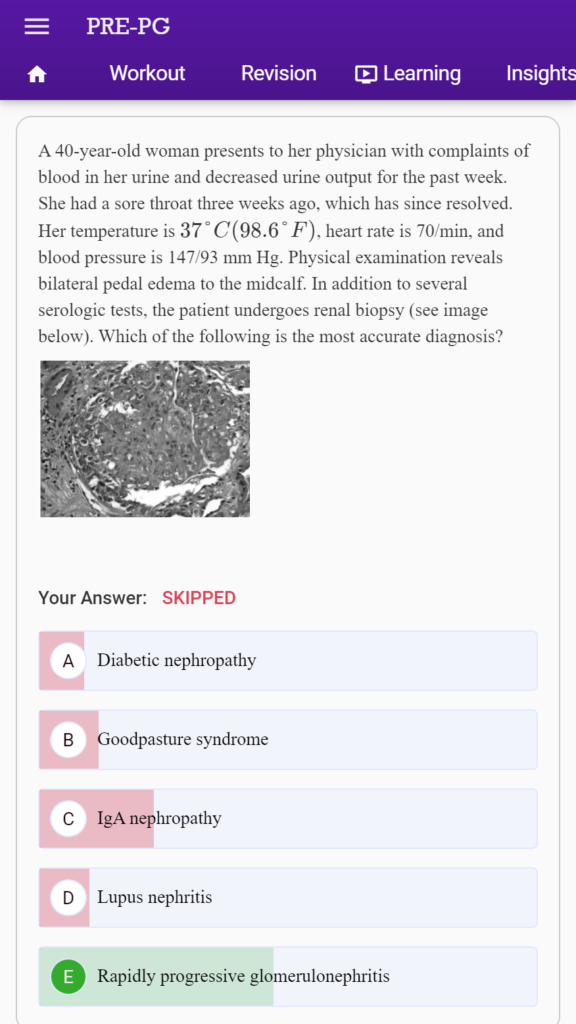Screen dimensions: 576x1024
Task: Choose IgA nephropathy answer option
Action: pyautogui.click(x=288, y=819)
